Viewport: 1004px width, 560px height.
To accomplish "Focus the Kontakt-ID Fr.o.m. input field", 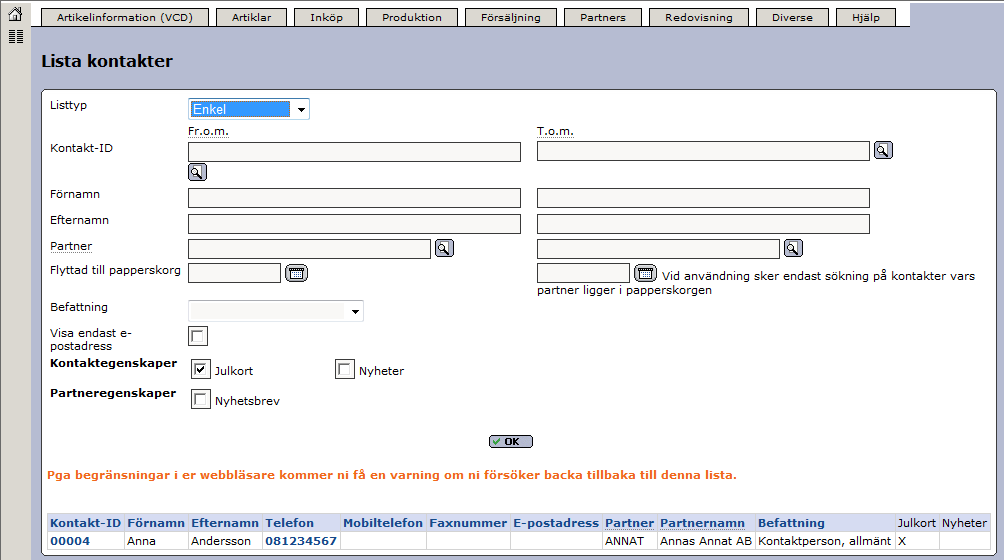I will [354, 152].
